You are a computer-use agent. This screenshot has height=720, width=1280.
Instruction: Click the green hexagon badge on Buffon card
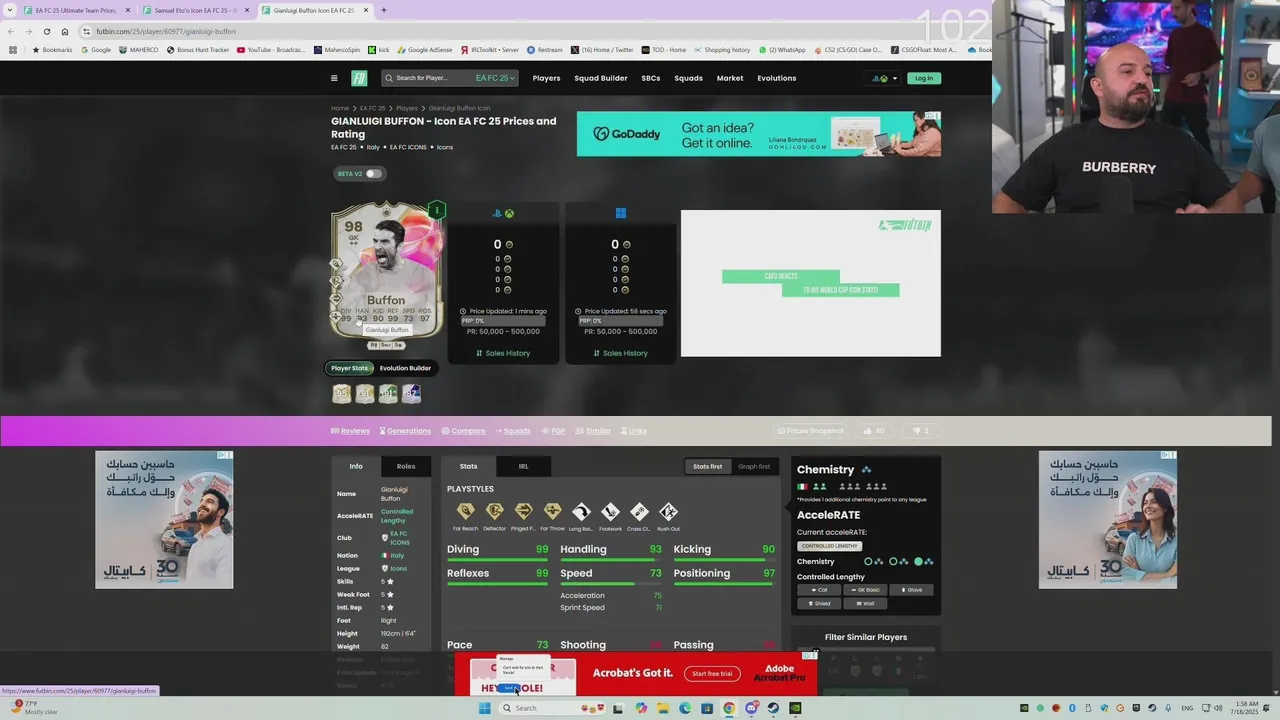coord(436,210)
